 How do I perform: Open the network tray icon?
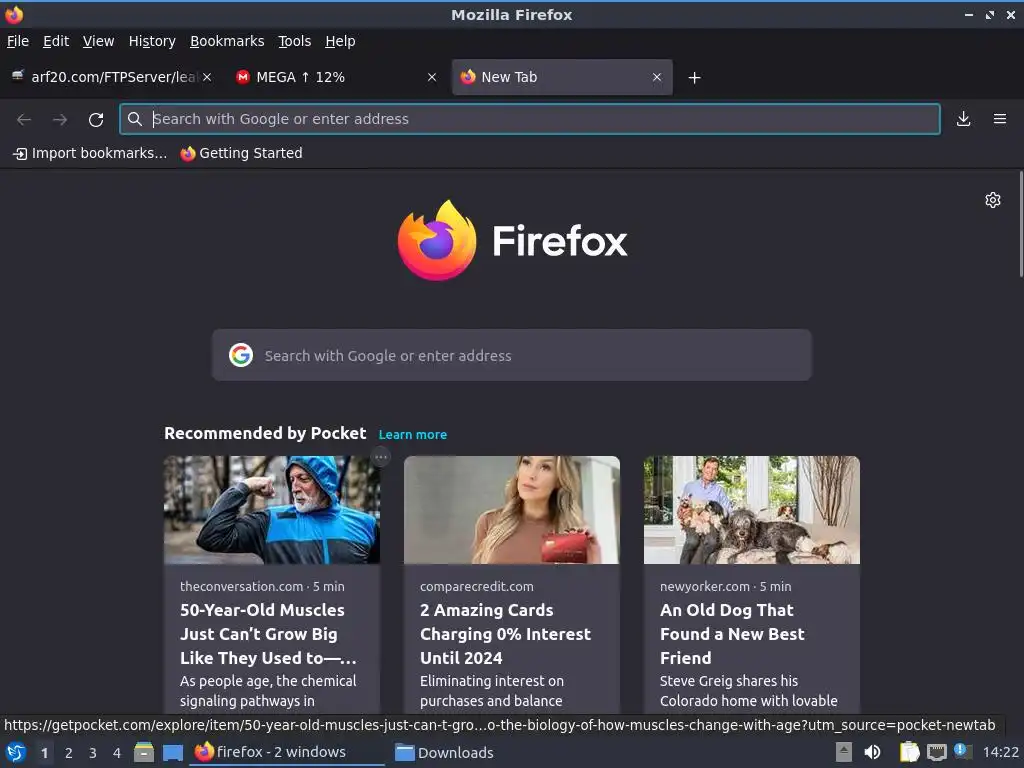click(x=936, y=752)
